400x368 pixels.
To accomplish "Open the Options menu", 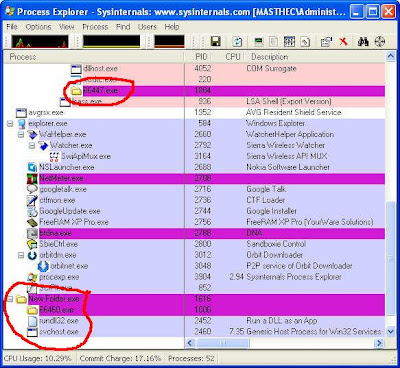I will [39, 27].
